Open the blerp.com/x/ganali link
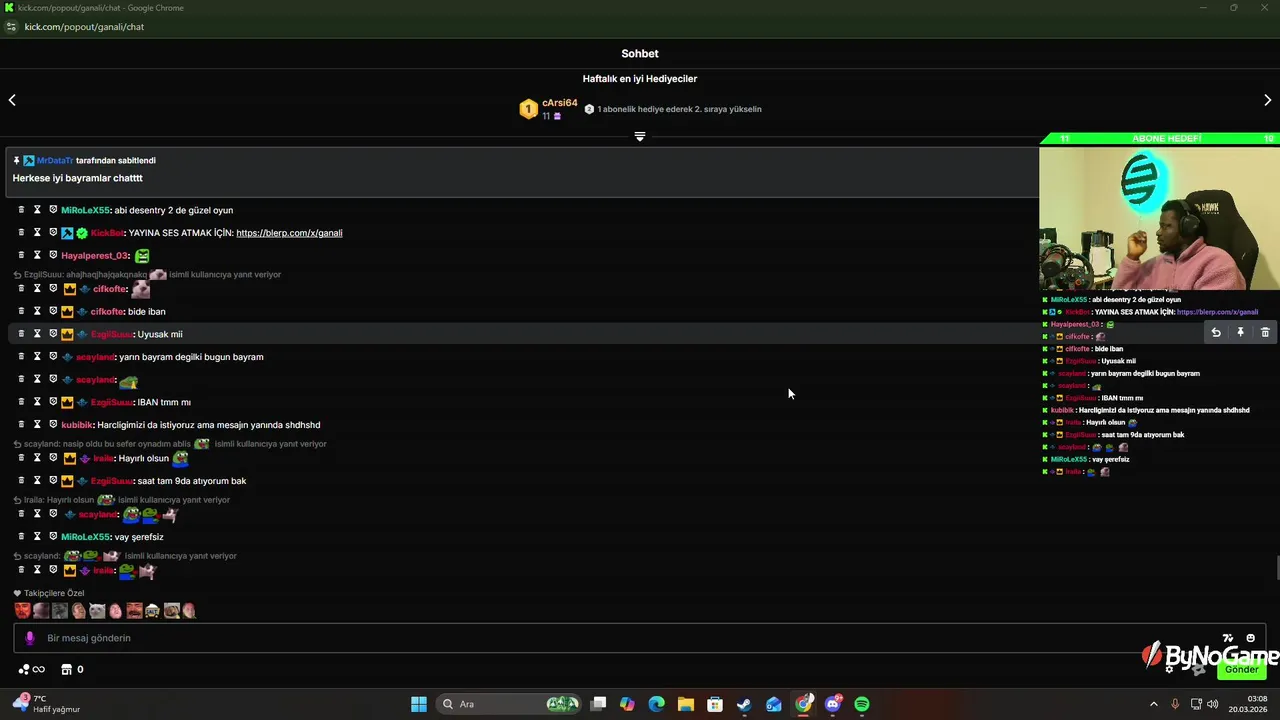1280x720 pixels. pyautogui.click(x=289, y=233)
